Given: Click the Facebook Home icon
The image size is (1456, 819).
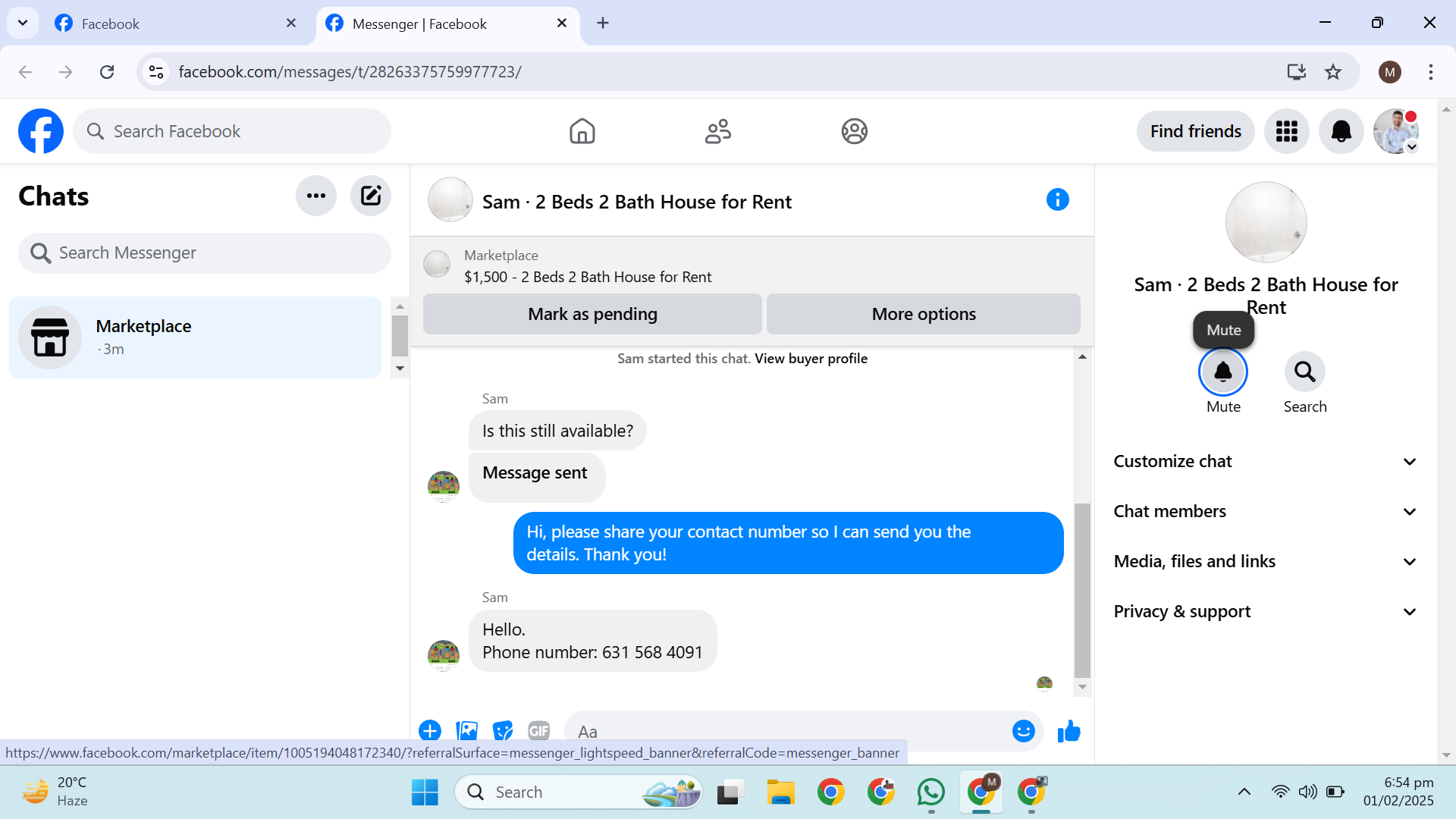Looking at the screenshot, I should (582, 131).
